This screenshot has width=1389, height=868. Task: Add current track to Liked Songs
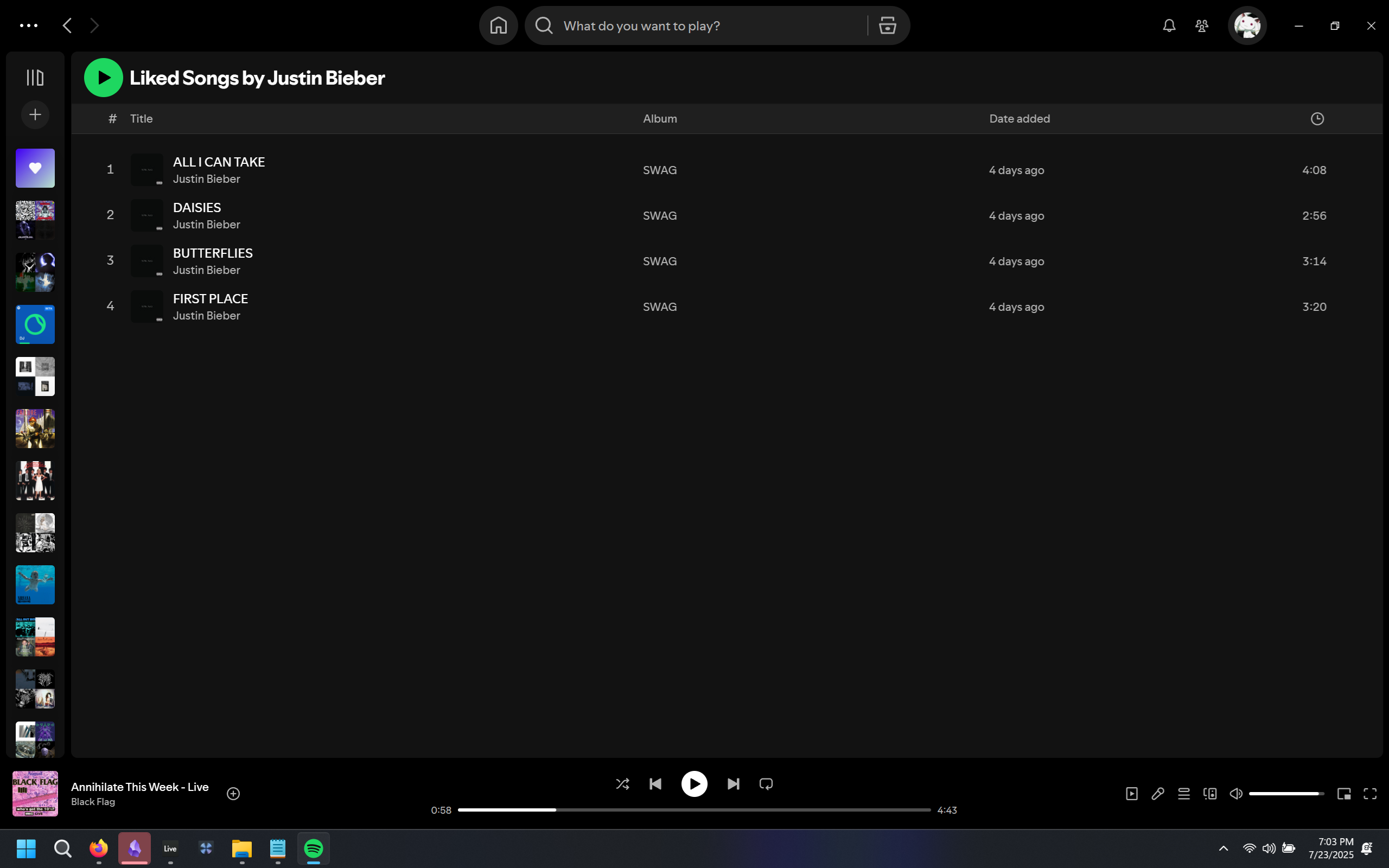[233, 793]
